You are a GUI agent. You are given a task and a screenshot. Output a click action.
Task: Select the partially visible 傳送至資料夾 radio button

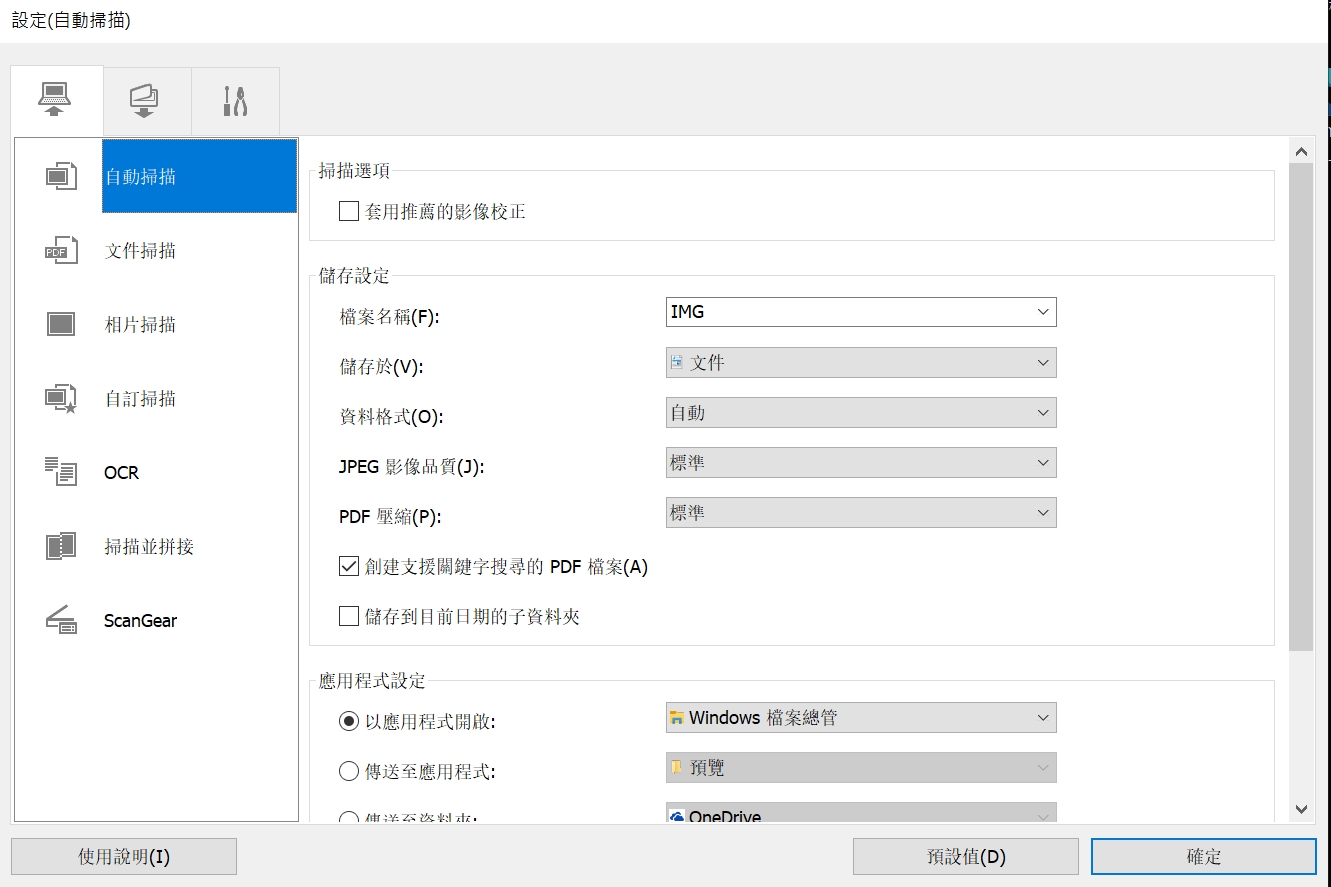(x=349, y=819)
